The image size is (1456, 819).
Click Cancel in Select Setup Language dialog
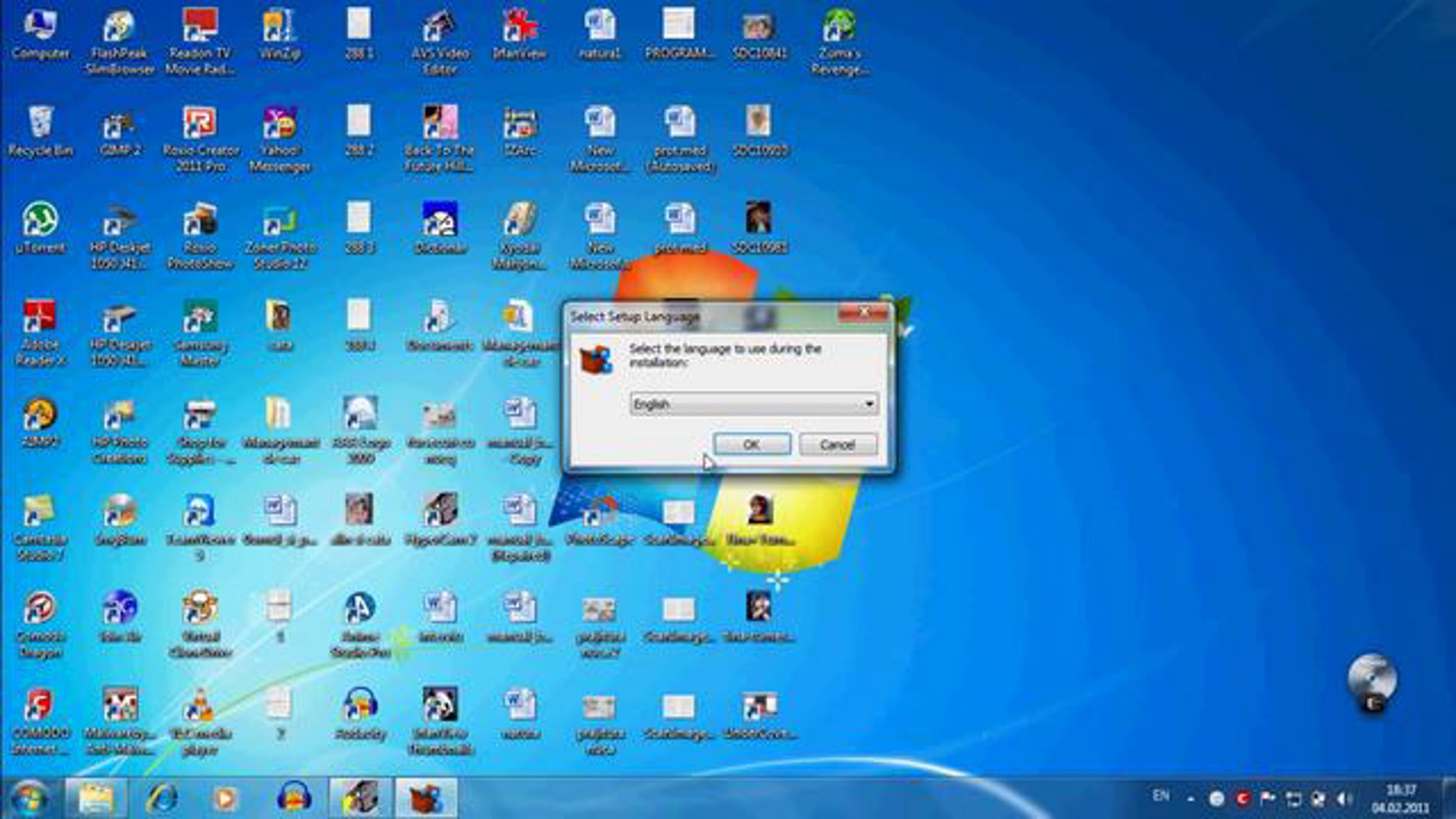point(837,445)
